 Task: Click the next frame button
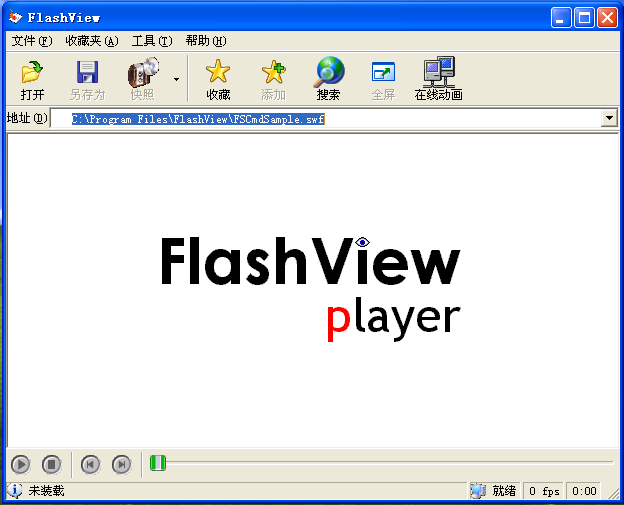tap(121, 464)
